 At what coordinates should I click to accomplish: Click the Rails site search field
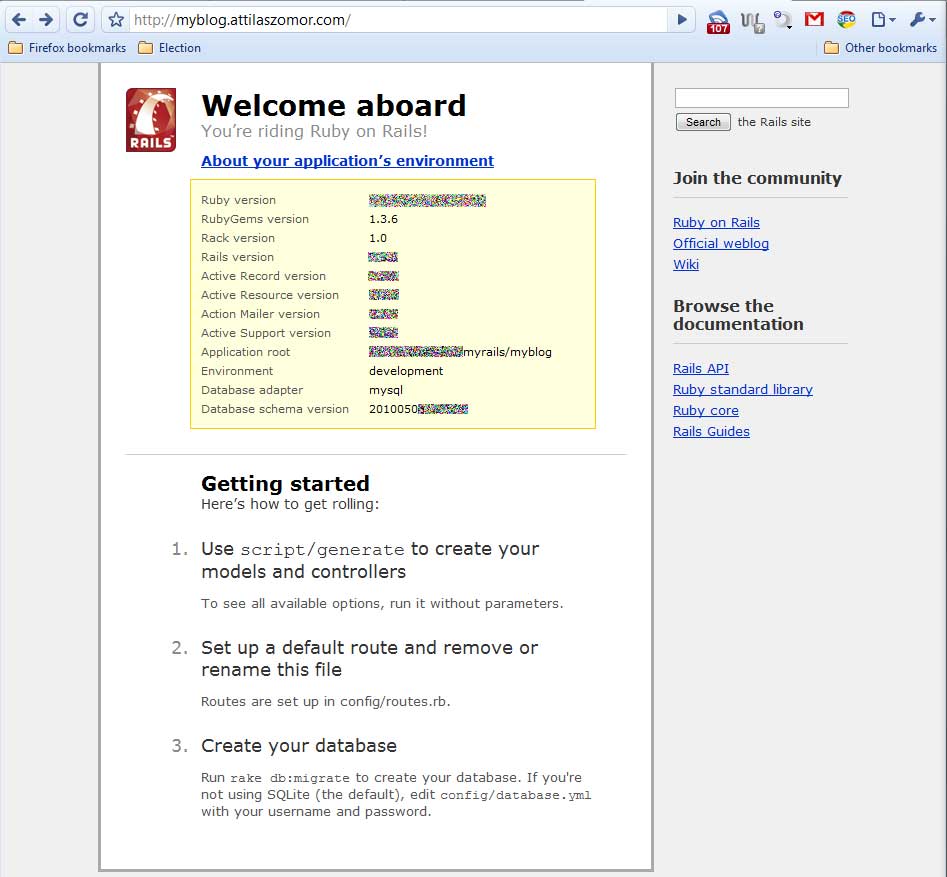pos(762,98)
